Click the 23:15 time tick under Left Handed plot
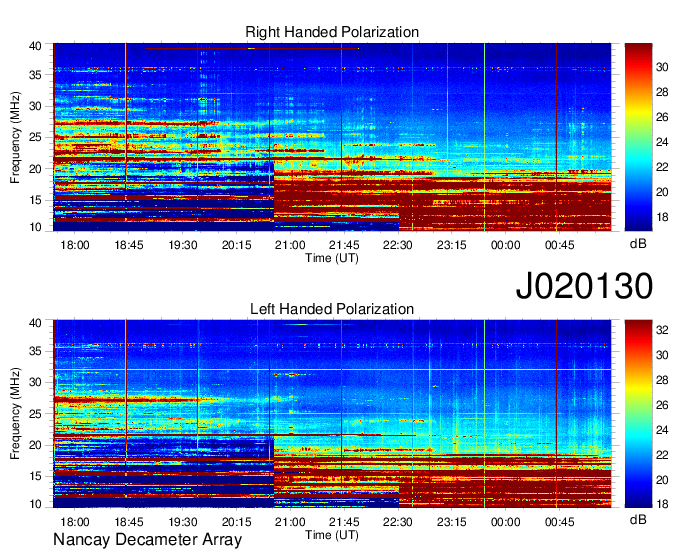Screen dimensions: 680x552 pyautogui.click(x=451, y=522)
